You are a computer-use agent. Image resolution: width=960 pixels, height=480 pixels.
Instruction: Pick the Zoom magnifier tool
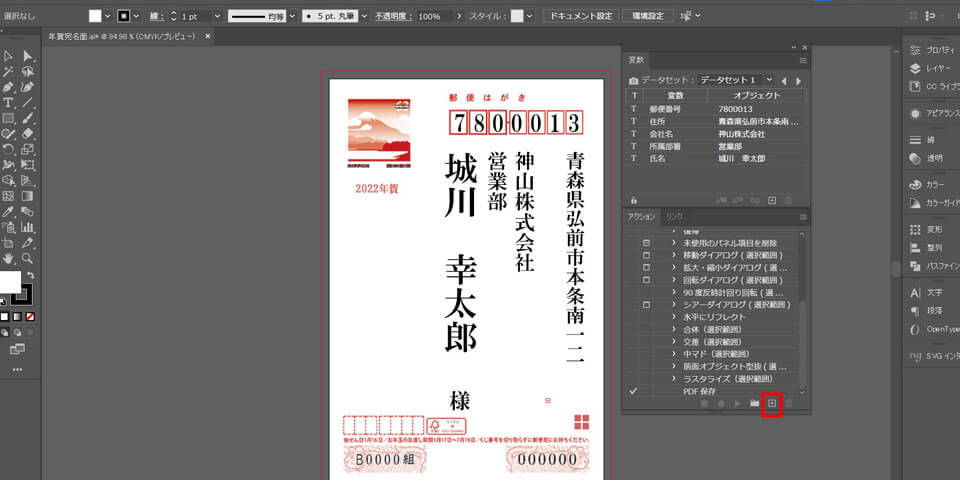[28, 257]
